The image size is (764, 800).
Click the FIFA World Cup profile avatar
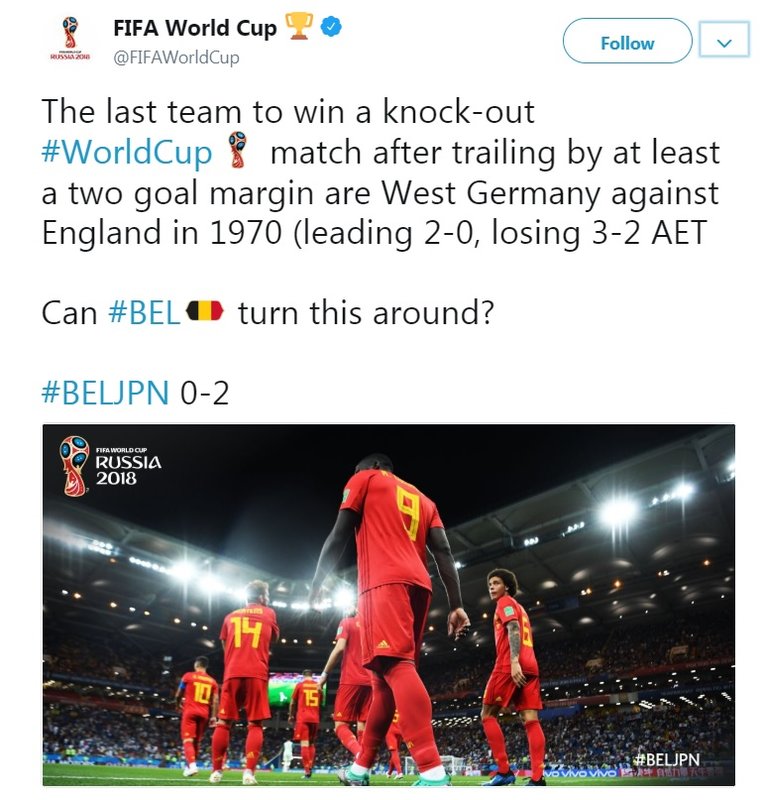(70, 39)
